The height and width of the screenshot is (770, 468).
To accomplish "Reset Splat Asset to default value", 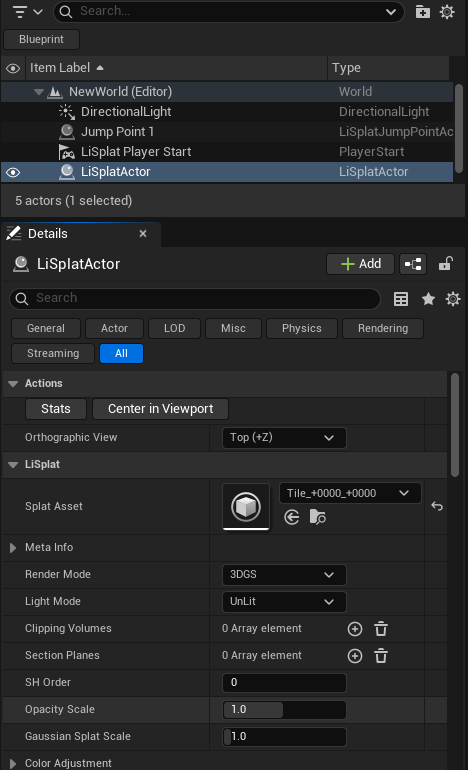I will [x=437, y=506].
